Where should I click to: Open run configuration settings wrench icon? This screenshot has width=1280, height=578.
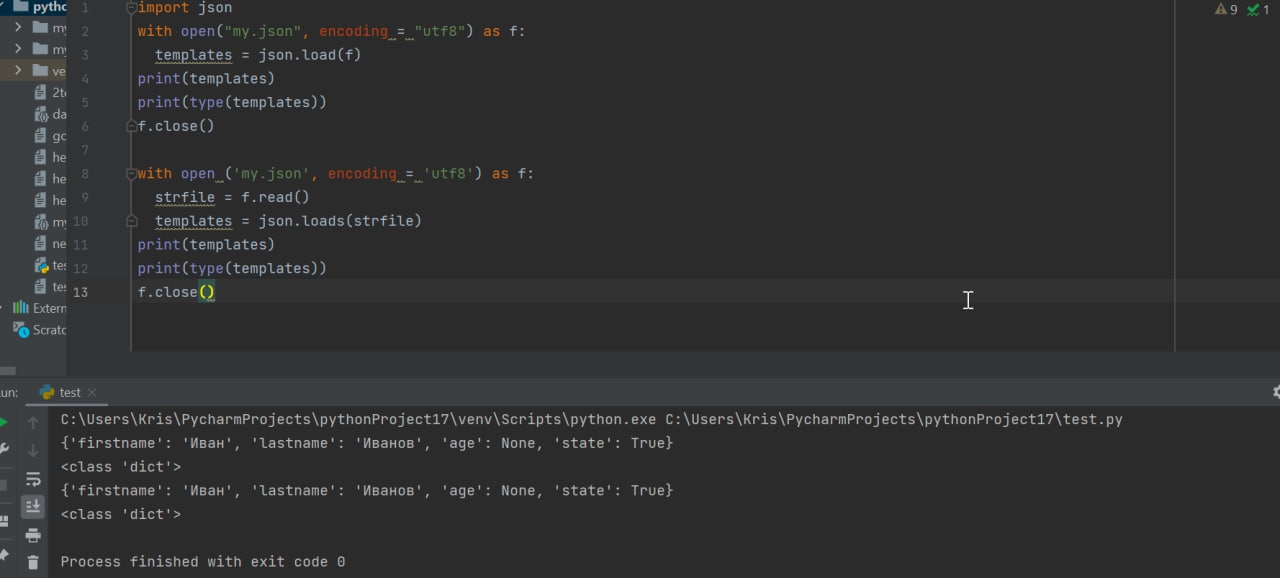[x=3, y=450]
